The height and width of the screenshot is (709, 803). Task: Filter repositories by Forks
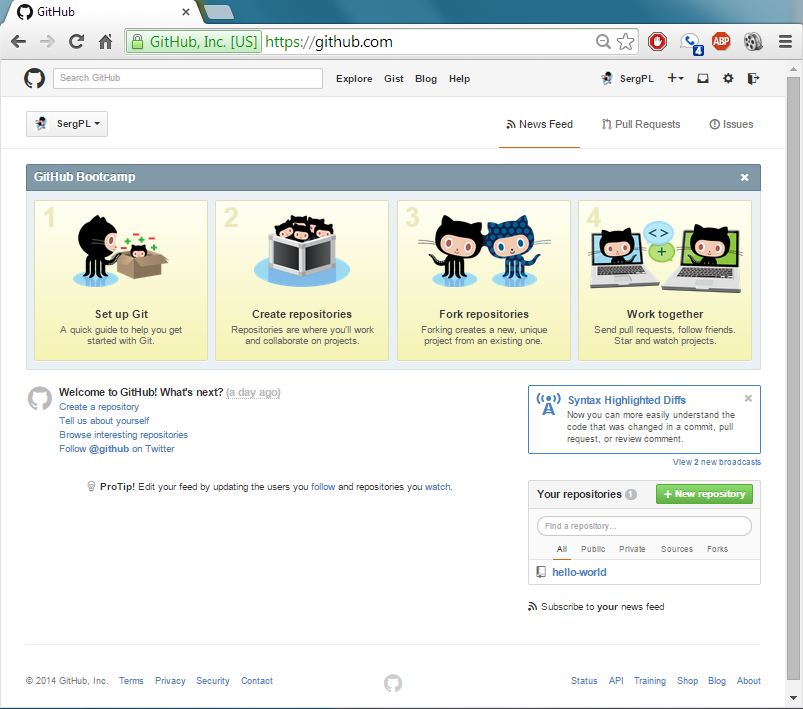coord(717,549)
